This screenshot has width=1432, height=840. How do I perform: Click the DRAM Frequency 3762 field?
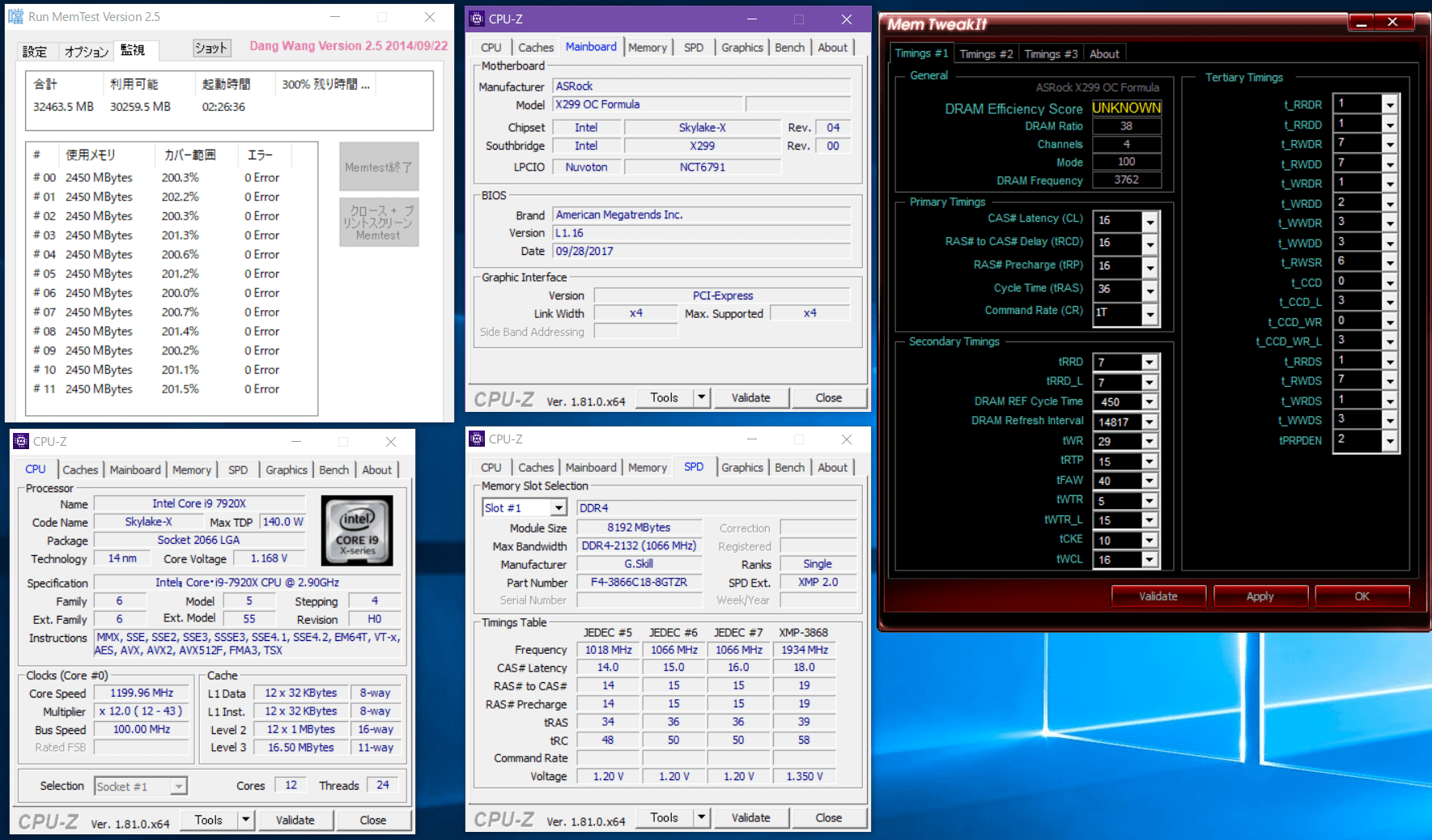point(1127,180)
